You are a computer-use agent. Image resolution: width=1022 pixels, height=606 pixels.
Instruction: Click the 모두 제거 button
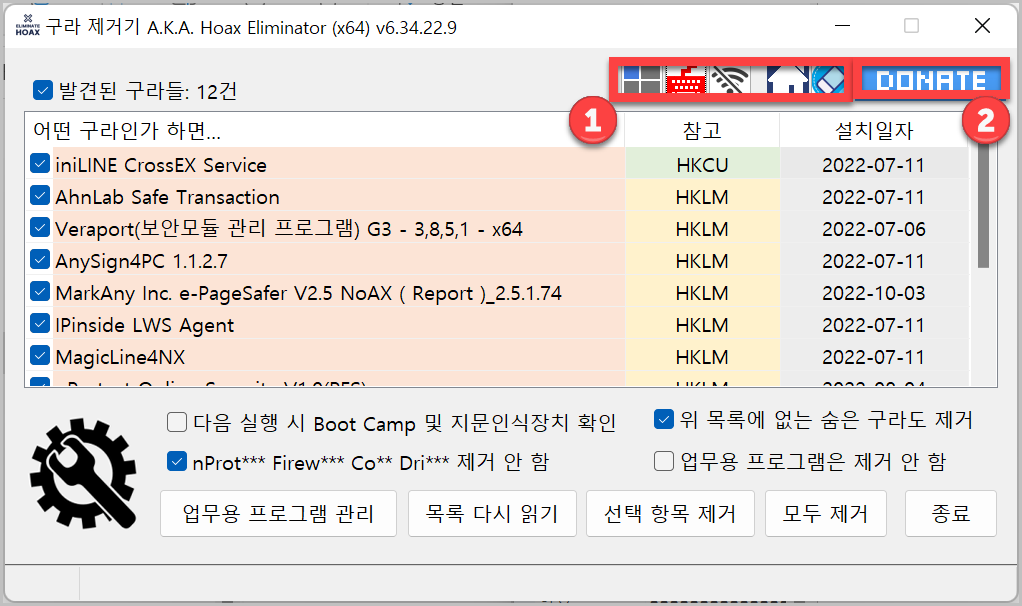[x=826, y=513]
